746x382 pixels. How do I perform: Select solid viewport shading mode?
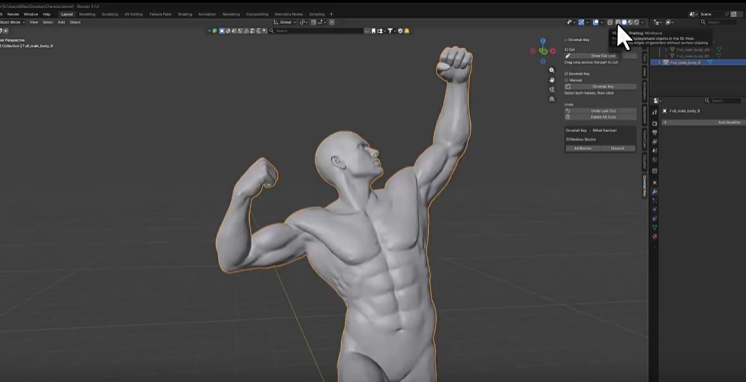(x=624, y=22)
